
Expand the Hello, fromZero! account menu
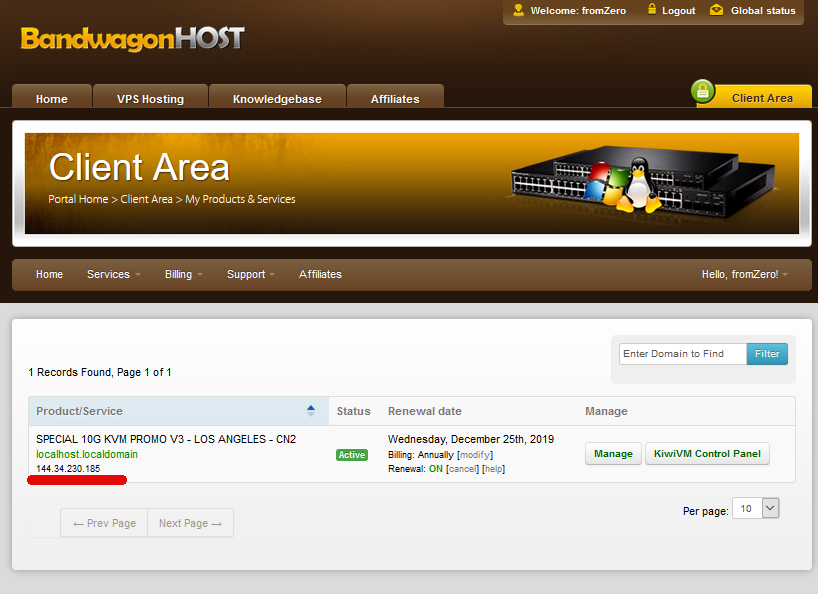click(x=744, y=274)
